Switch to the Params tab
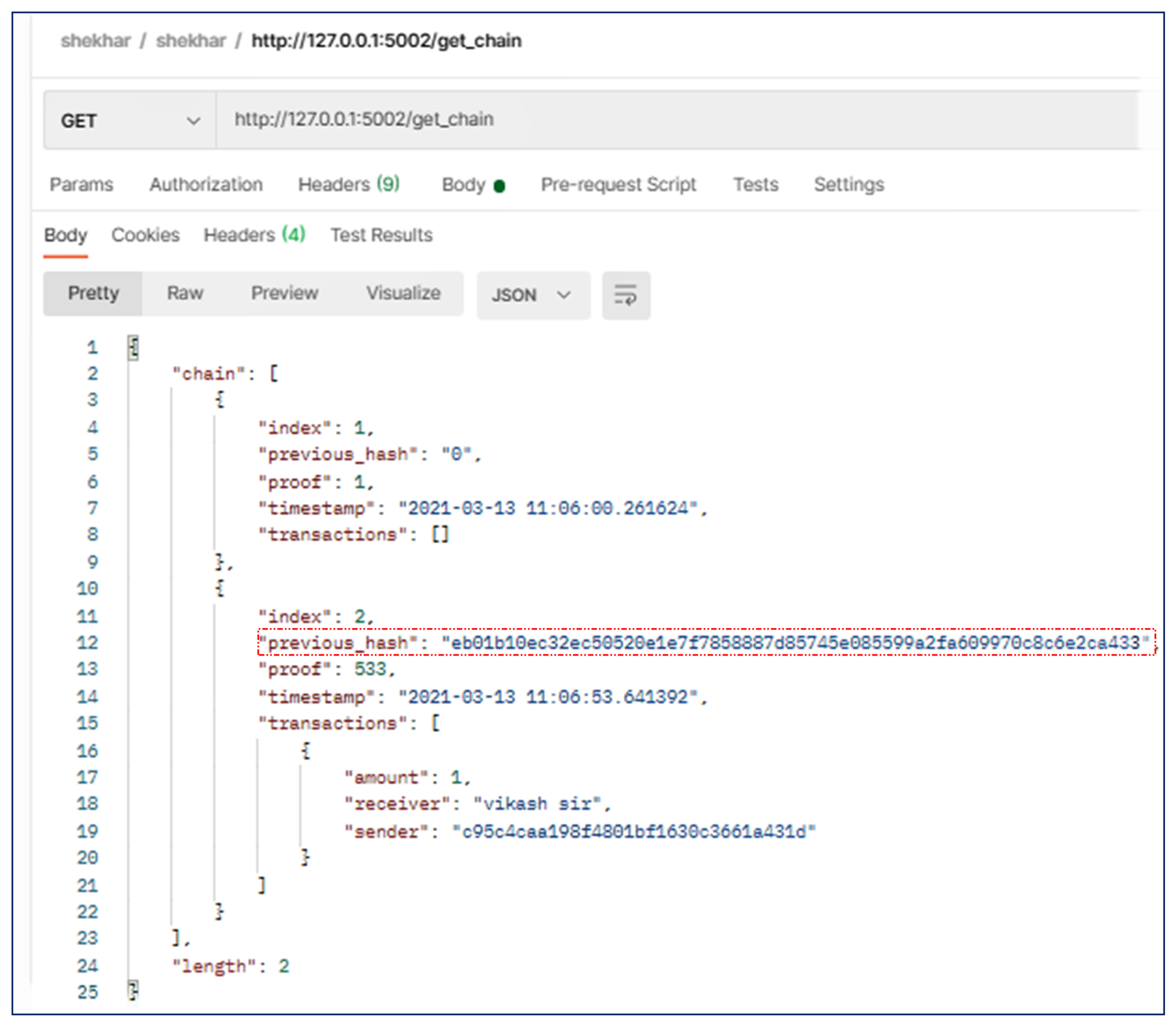 point(81,184)
